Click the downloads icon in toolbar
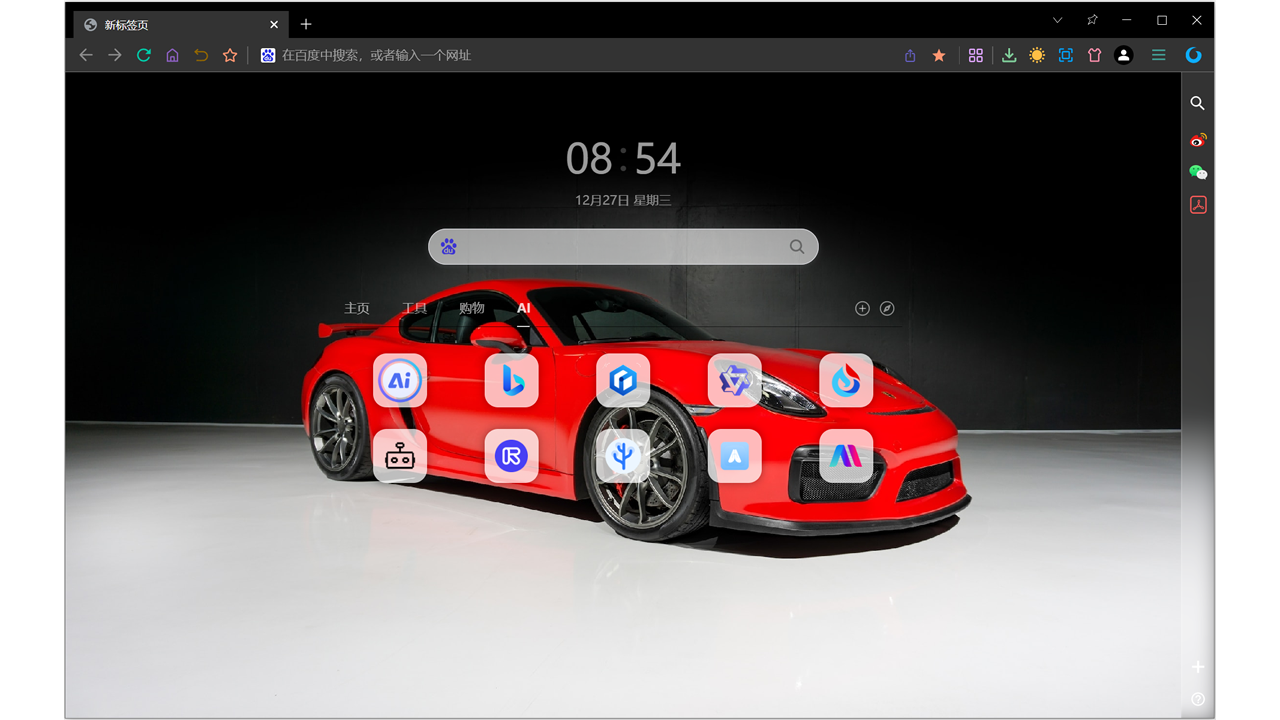 tap(1009, 56)
